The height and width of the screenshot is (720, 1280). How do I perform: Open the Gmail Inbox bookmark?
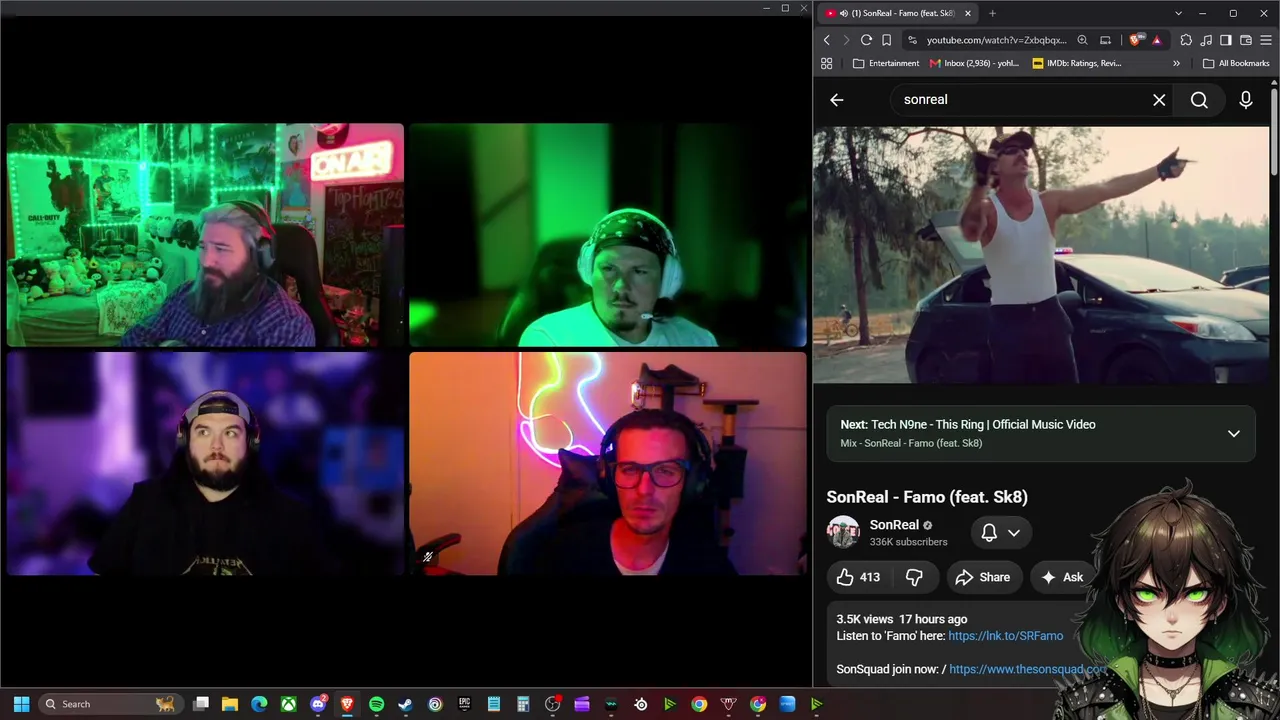coord(974,63)
